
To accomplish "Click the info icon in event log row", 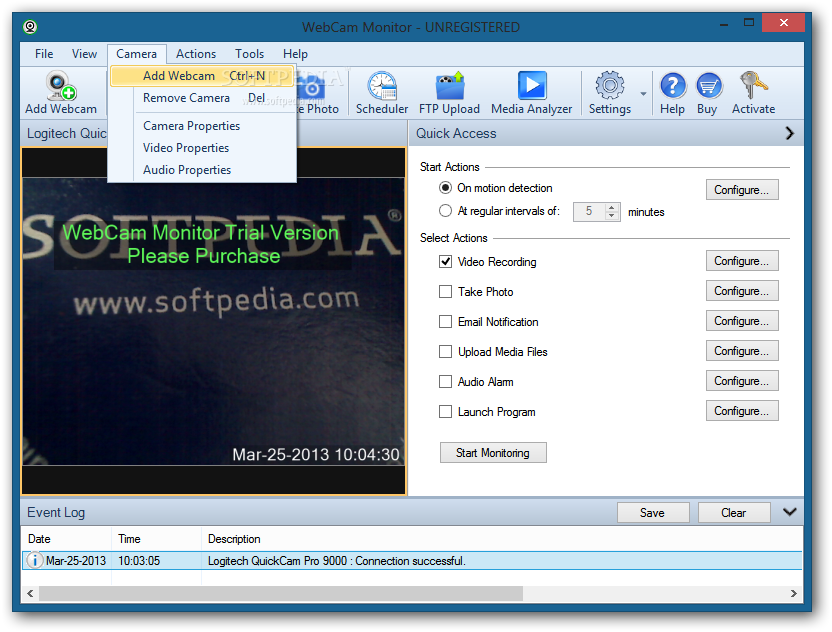I will tap(34, 560).
